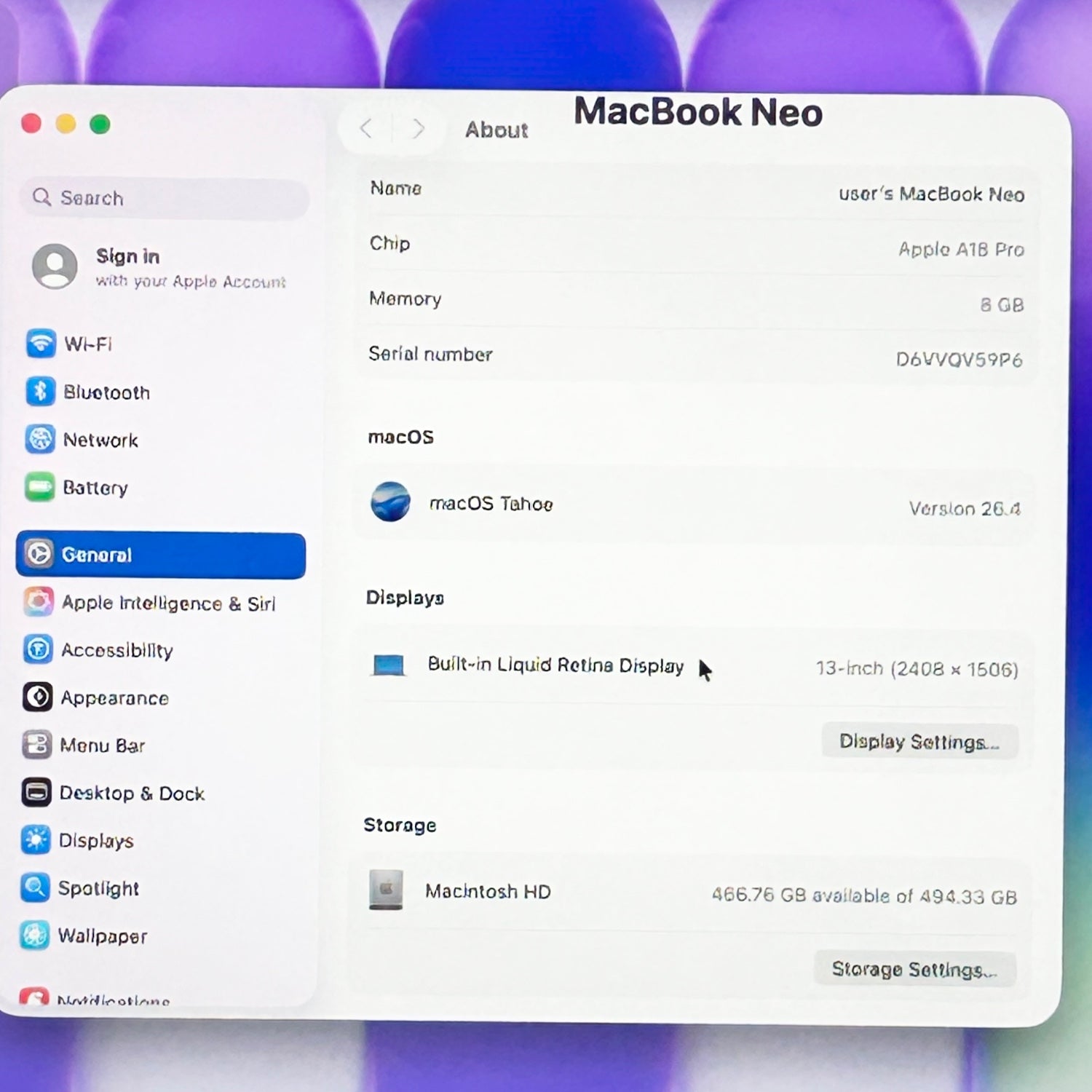Viewport: 1092px width, 1092px height.
Task: Open Wi-Fi settings icon in sidebar
Action: pos(41,343)
